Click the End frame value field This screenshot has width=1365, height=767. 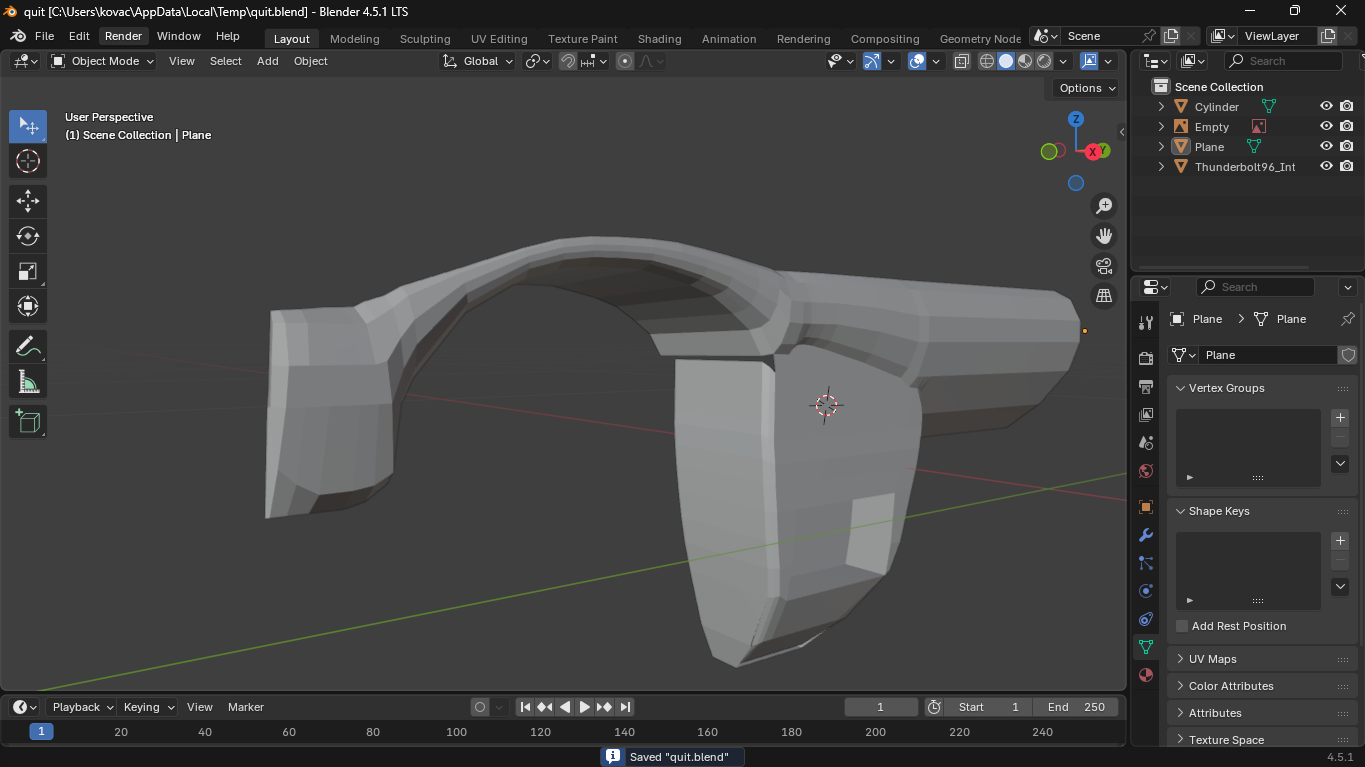click(1076, 707)
